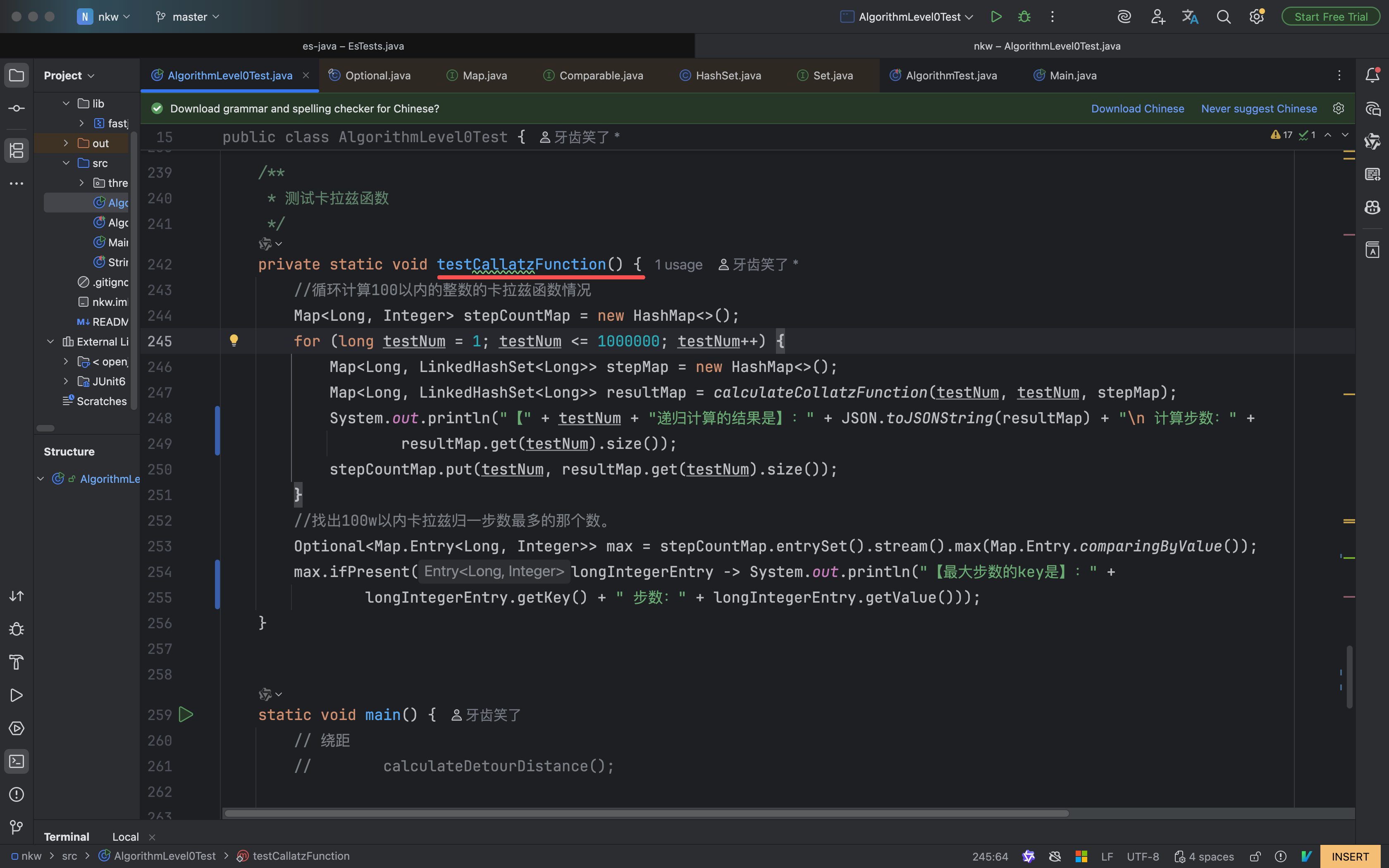
Task: Click the horizontal editor scrollbar
Action: 646,813
